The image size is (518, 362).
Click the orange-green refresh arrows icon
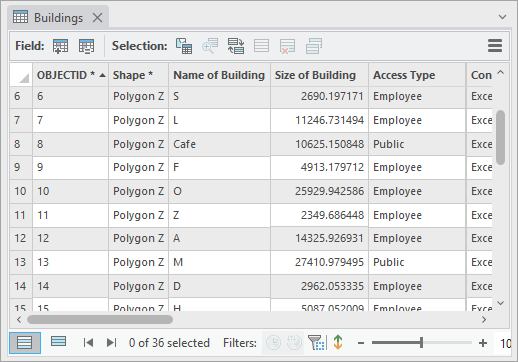338,342
